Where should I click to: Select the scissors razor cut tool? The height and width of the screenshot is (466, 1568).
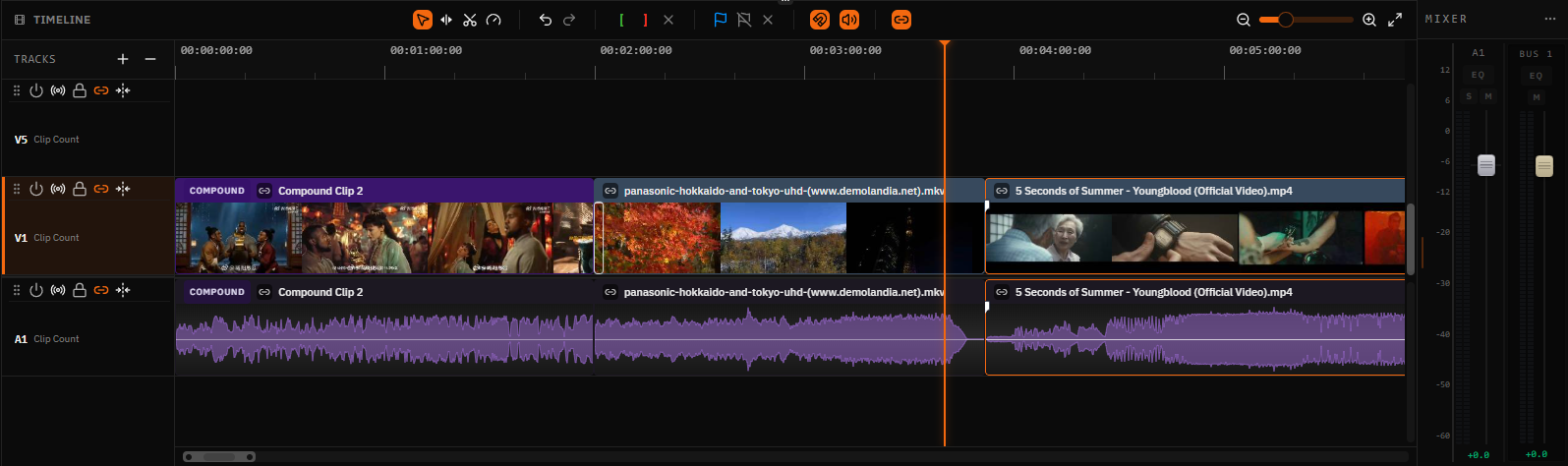click(x=470, y=20)
